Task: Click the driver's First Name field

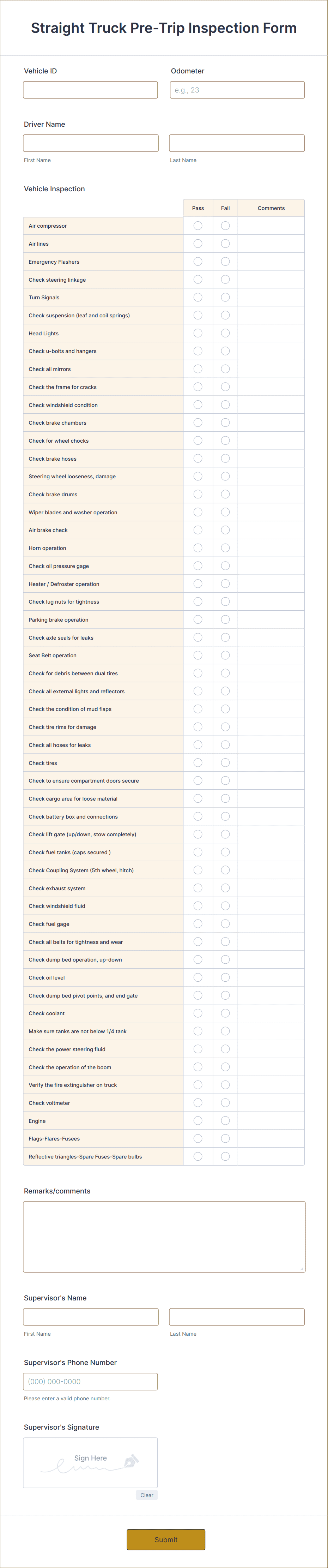Action: pyautogui.click(x=90, y=143)
